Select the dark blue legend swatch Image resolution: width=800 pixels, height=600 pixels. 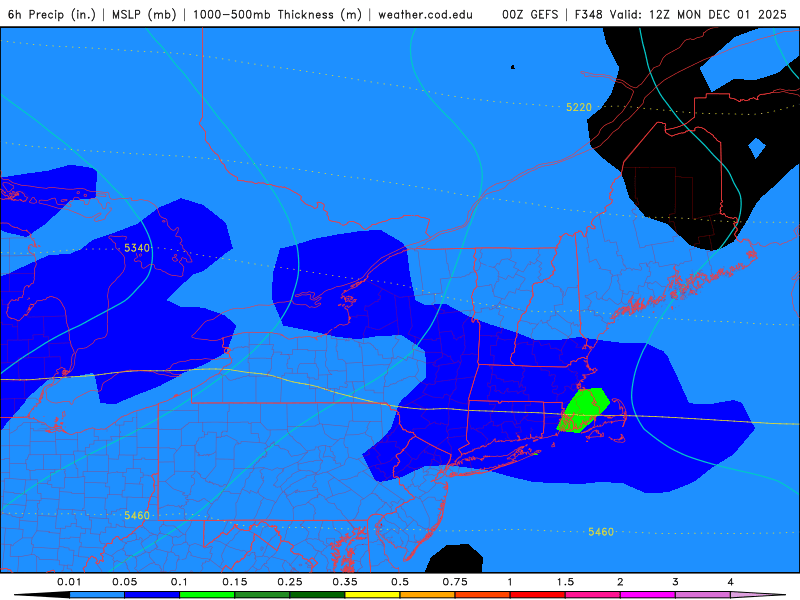(x=152, y=595)
